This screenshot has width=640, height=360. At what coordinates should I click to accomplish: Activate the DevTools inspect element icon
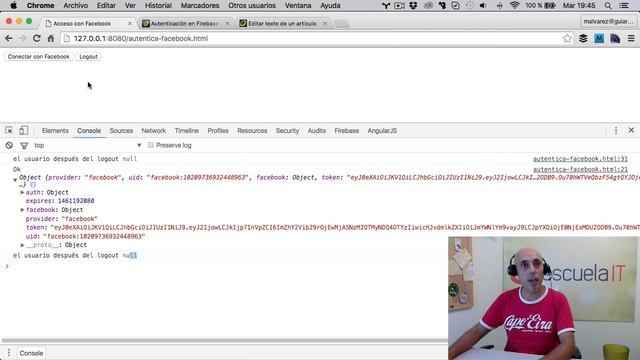(9, 131)
